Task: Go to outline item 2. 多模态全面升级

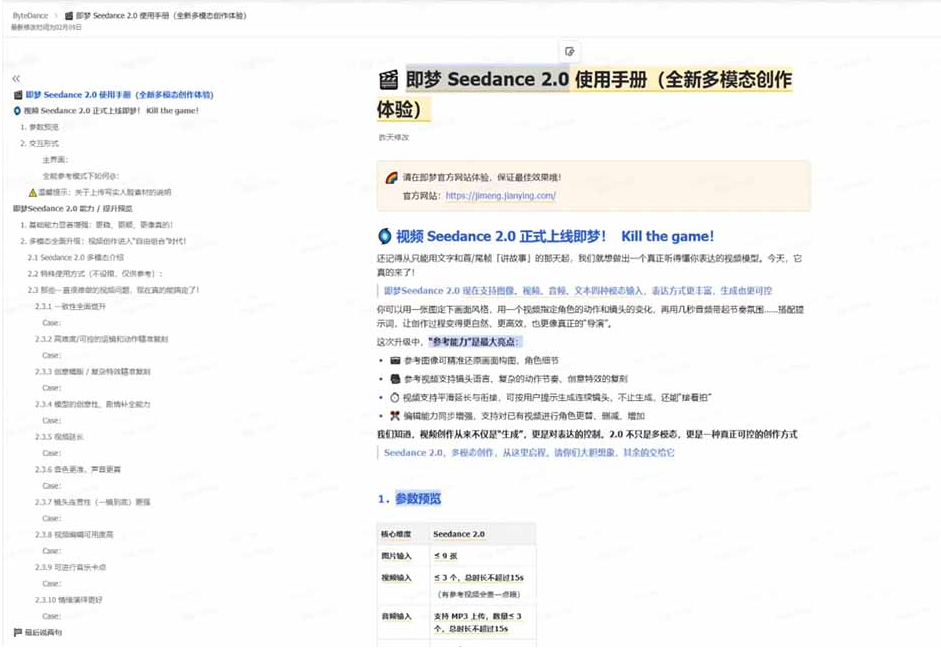Action: coord(103,241)
